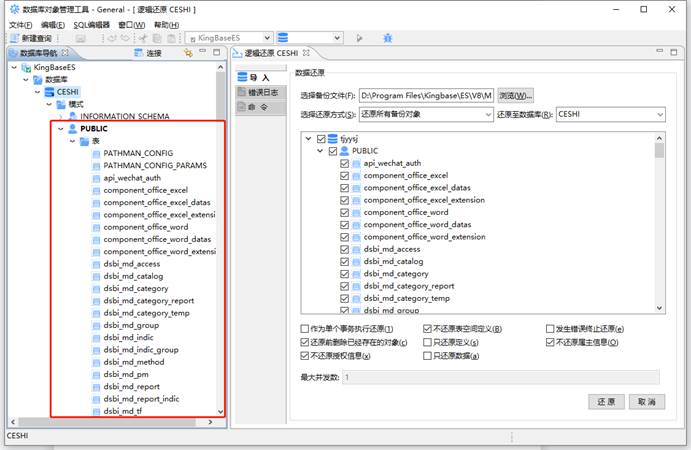The width and height of the screenshot is (691, 450).
Task: Click the backup file path field
Action: pos(426,96)
